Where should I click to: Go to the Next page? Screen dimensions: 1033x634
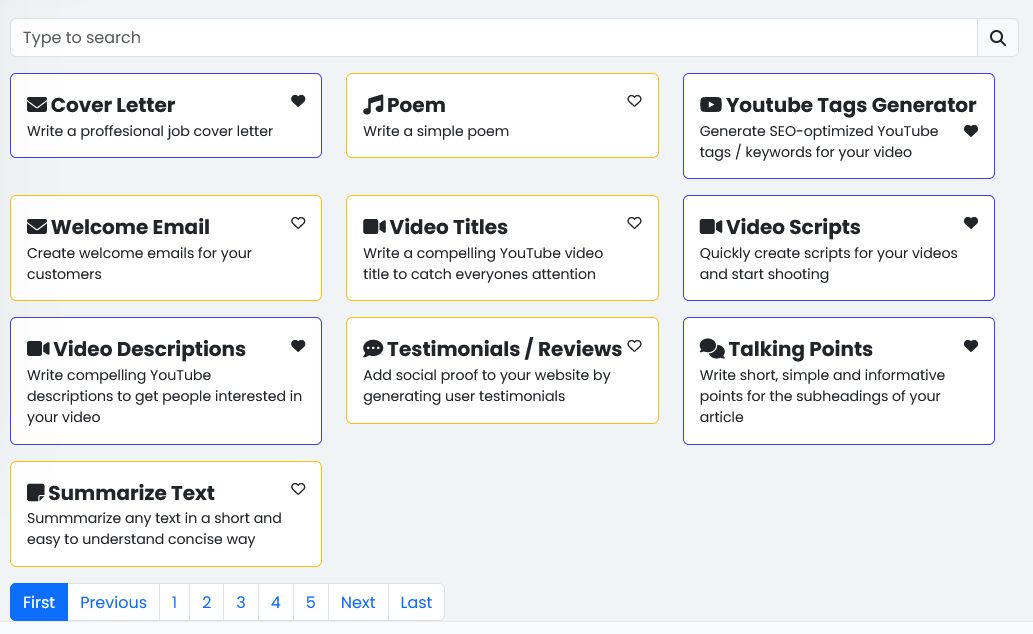coord(358,602)
